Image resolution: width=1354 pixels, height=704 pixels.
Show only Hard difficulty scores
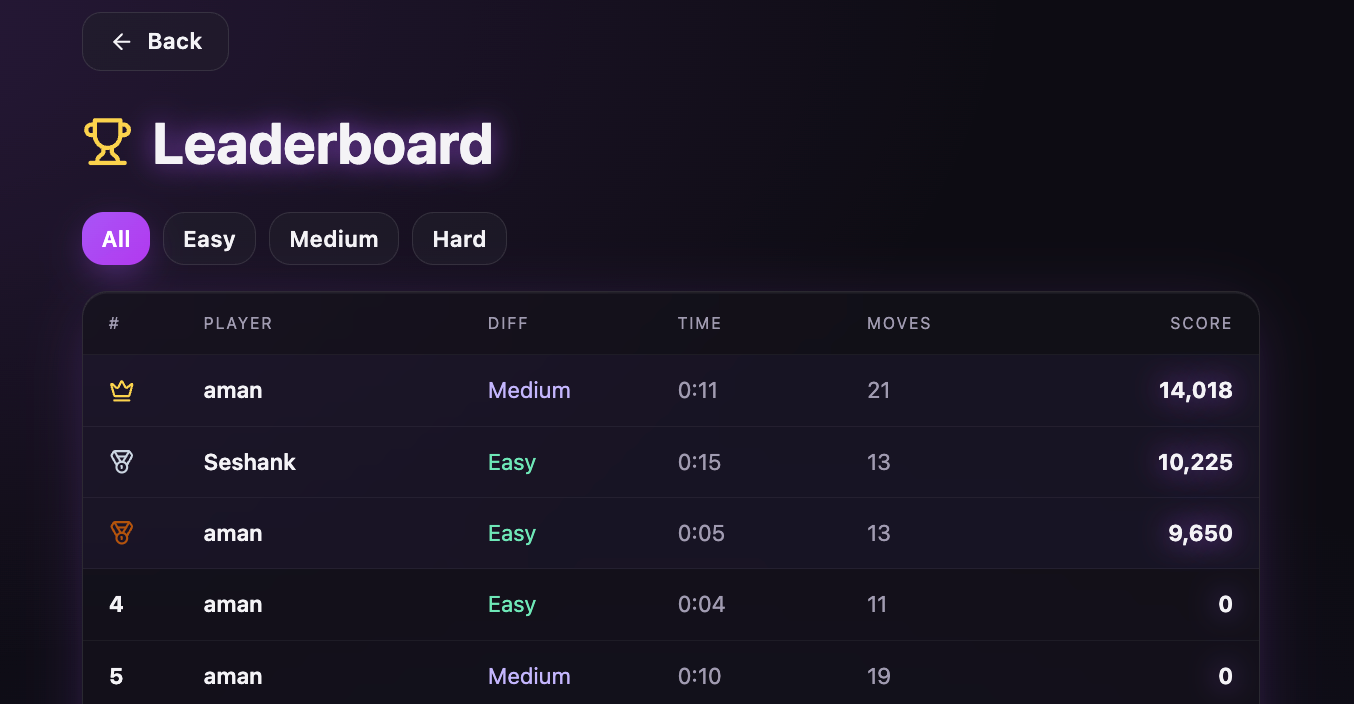click(x=459, y=239)
